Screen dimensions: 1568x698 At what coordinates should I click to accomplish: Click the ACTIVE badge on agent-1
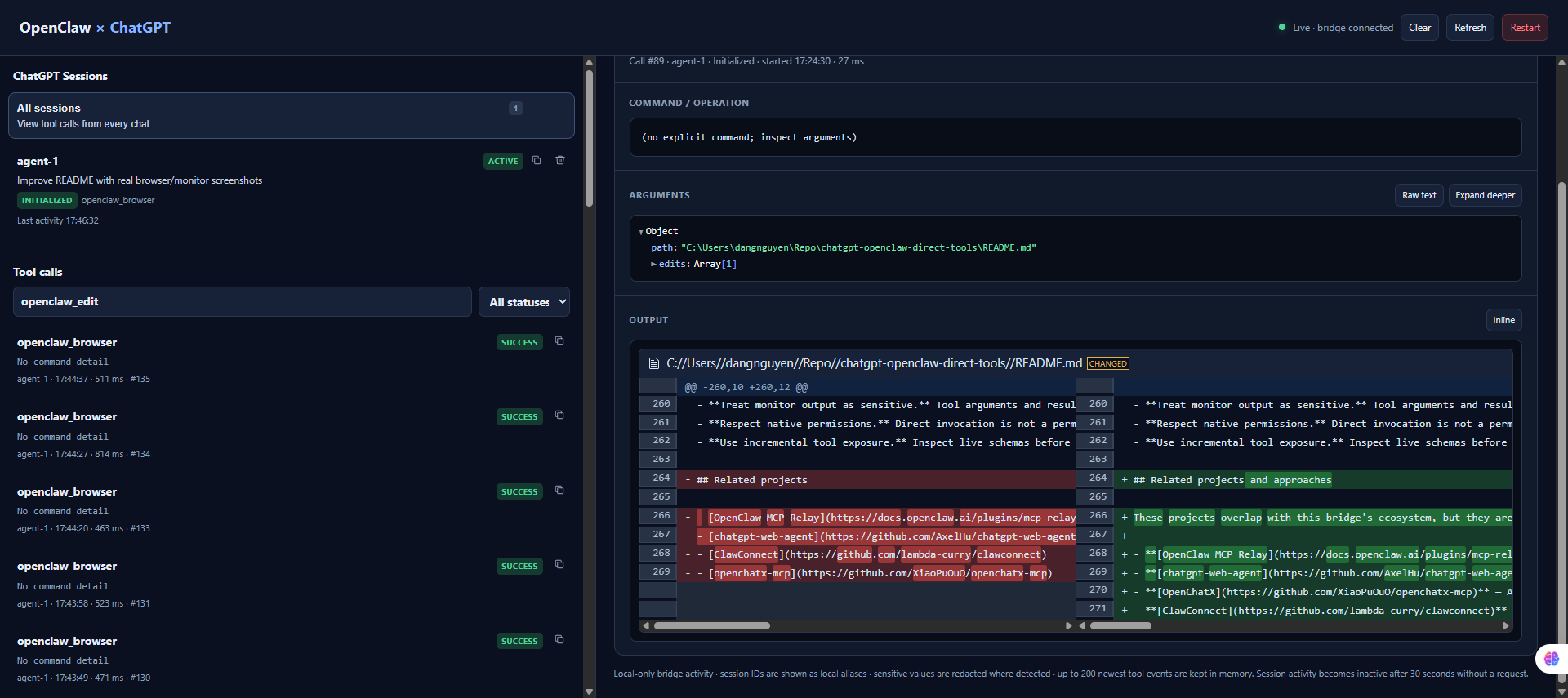503,161
